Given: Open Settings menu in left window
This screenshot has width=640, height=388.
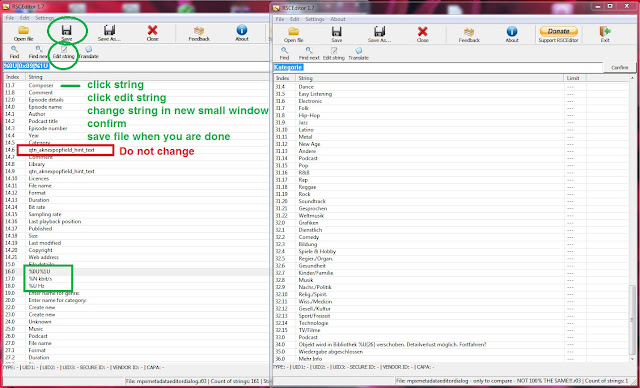Looking at the screenshot, I should point(44,18).
